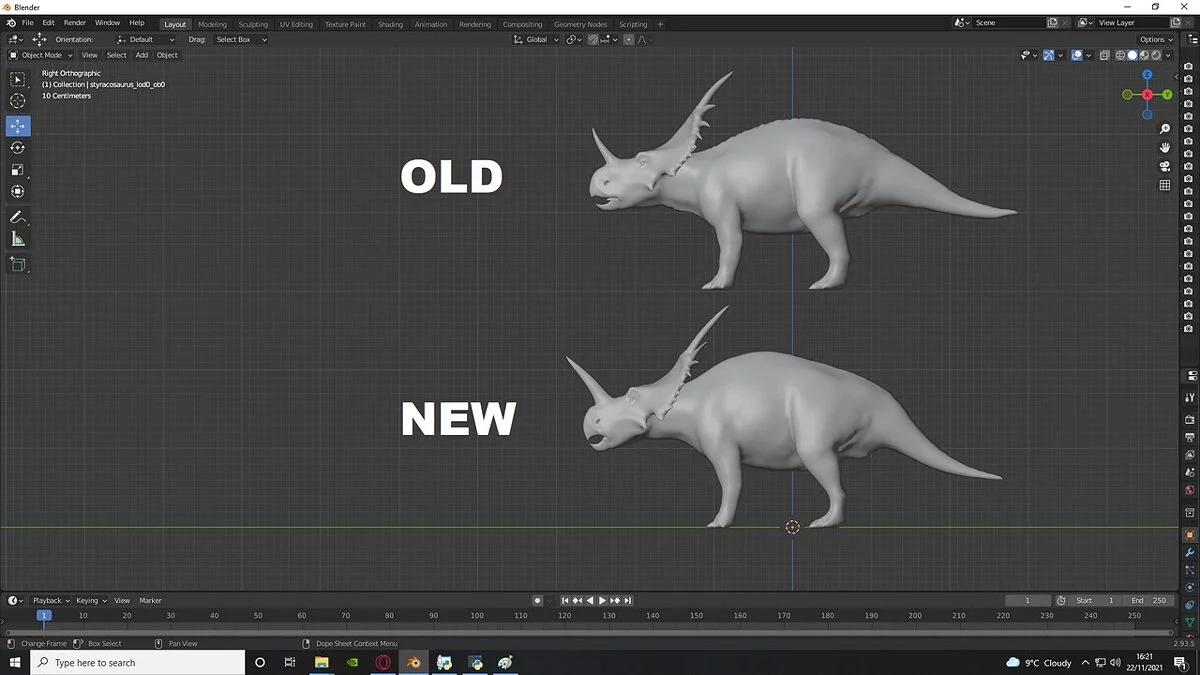Click the Transform tool icon
The image size is (1200, 675).
[18, 192]
